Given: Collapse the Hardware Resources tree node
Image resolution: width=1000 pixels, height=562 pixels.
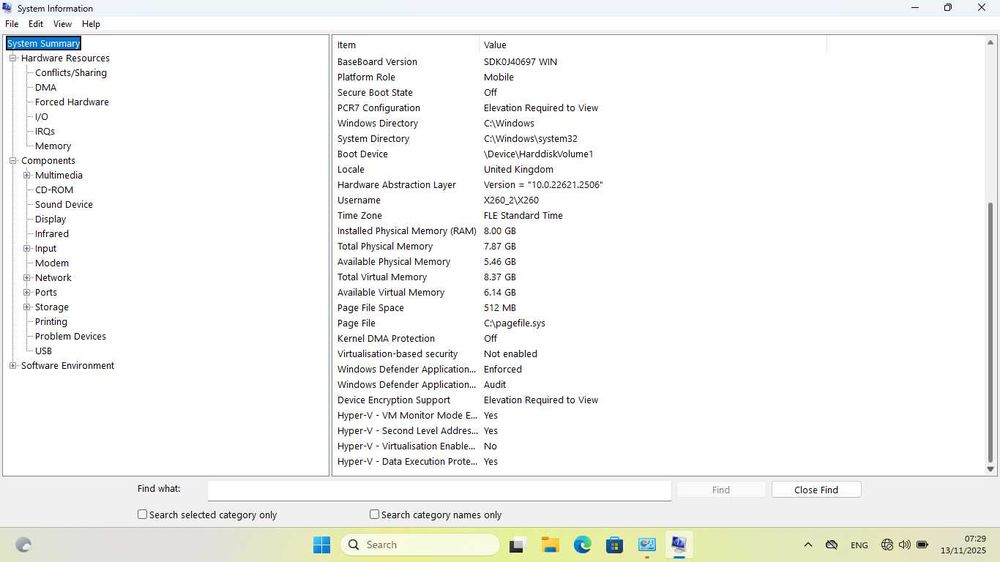Looking at the screenshot, I should (x=13, y=58).
